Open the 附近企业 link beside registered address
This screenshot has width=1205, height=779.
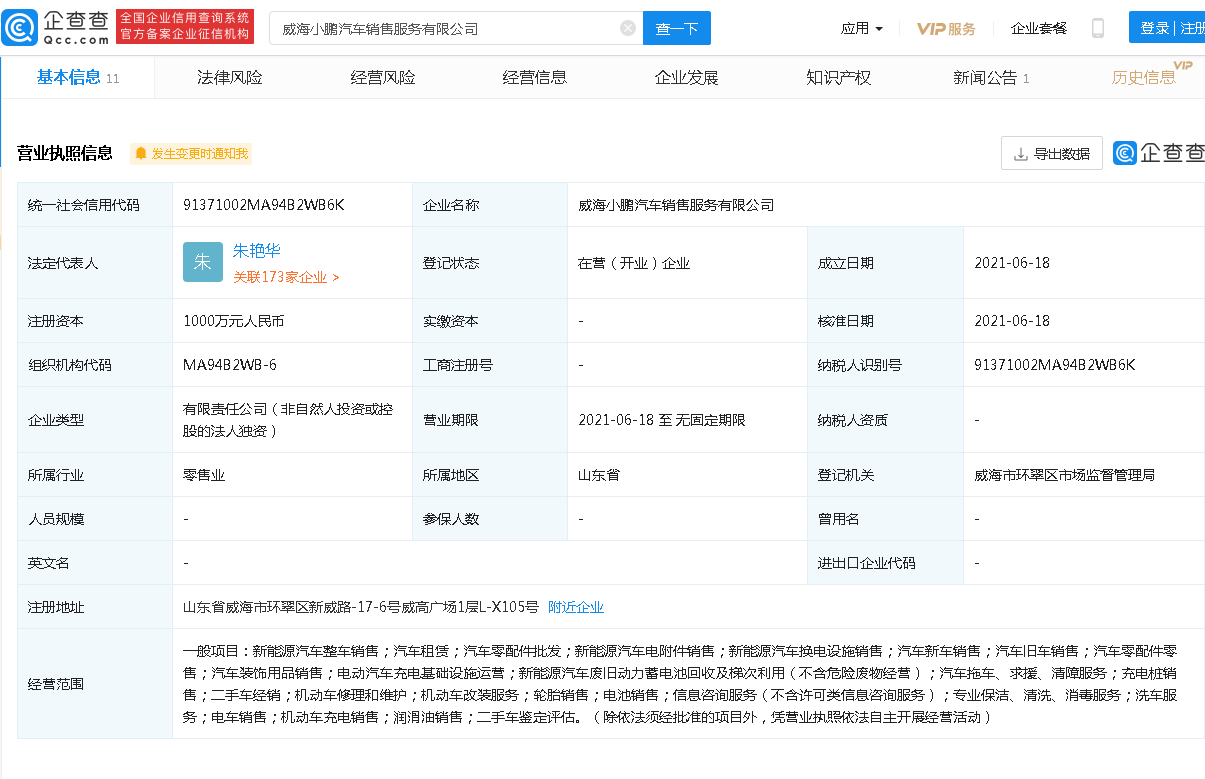coord(574,607)
